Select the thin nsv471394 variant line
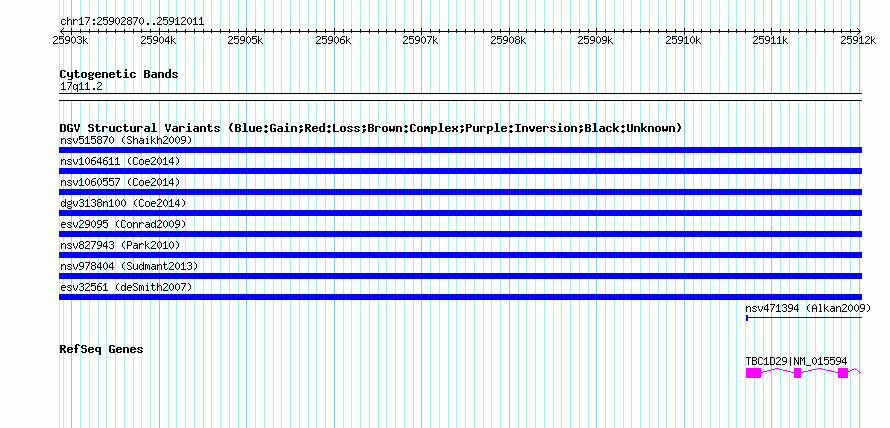 pos(804,318)
